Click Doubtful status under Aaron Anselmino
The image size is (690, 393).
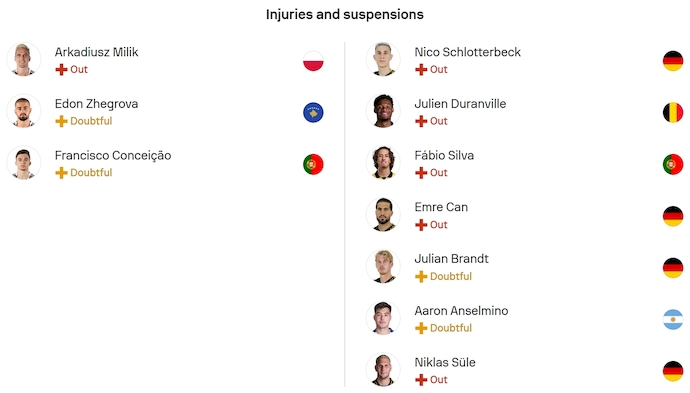[451, 328]
